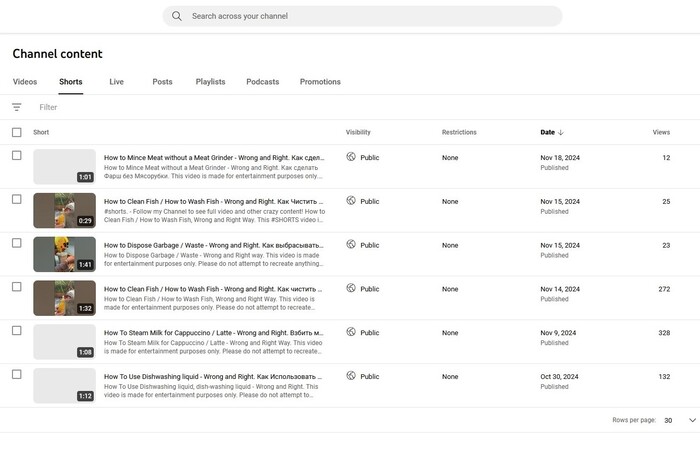Select the Dishwashing liquid short checkbox
Image resolution: width=700 pixels, height=466 pixels.
pos(17,374)
